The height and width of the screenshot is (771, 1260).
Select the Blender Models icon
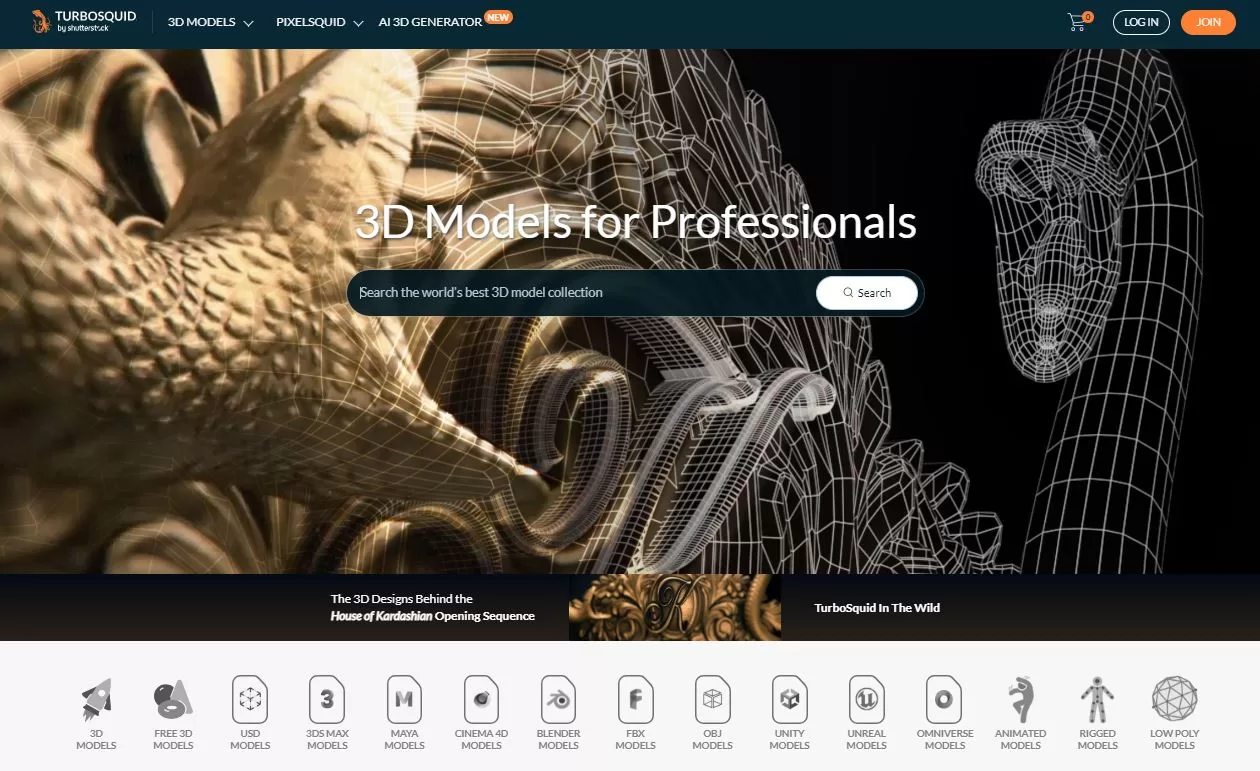click(x=558, y=700)
